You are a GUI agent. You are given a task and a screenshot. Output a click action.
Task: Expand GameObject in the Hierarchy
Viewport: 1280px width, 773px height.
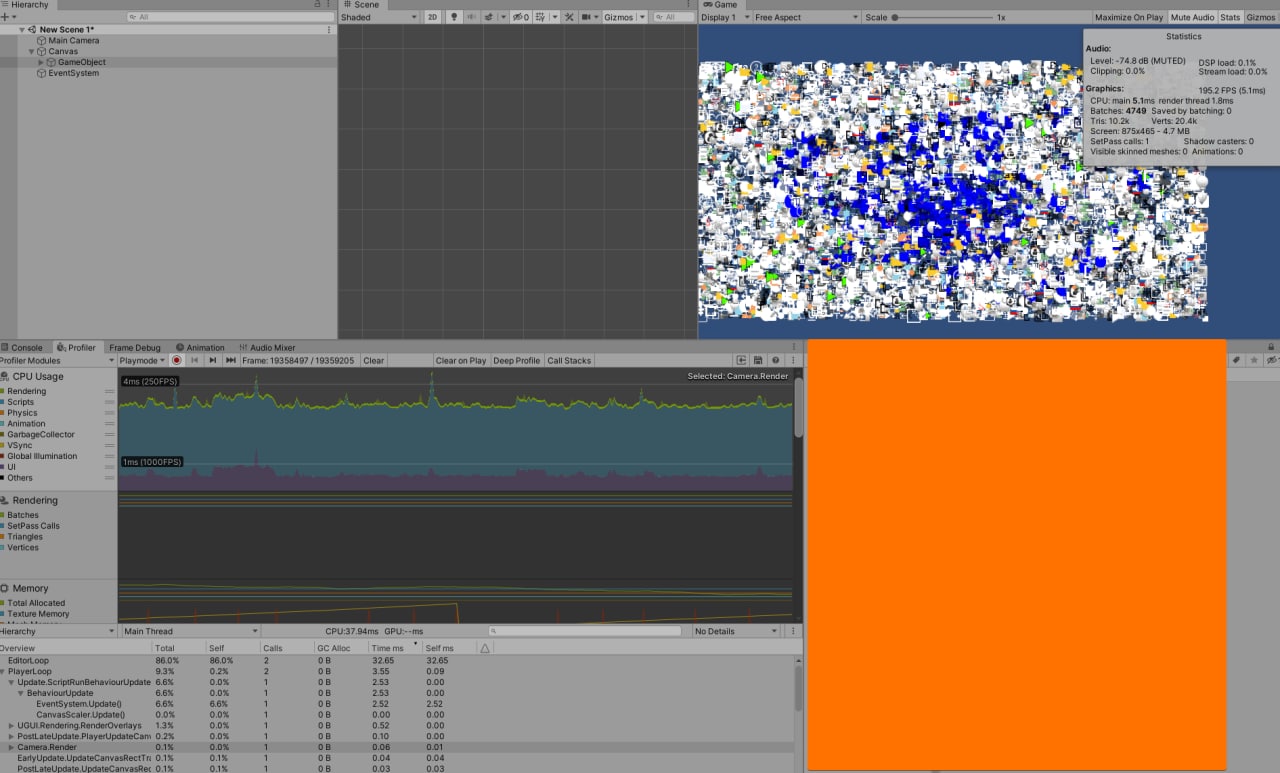pyautogui.click(x=41, y=62)
